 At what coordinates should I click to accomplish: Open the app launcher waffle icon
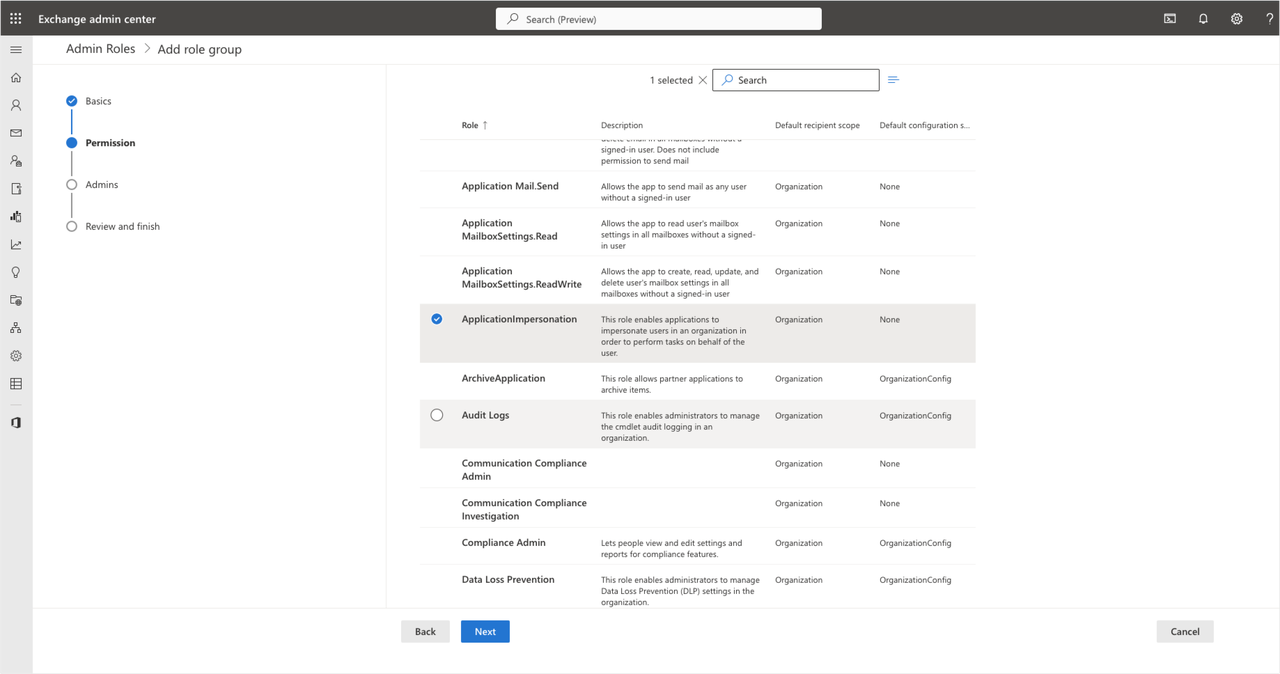pos(15,18)
